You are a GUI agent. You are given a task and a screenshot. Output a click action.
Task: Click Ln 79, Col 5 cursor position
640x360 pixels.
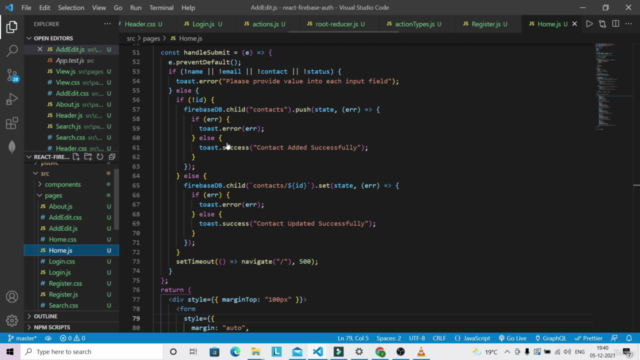[353, 338]
